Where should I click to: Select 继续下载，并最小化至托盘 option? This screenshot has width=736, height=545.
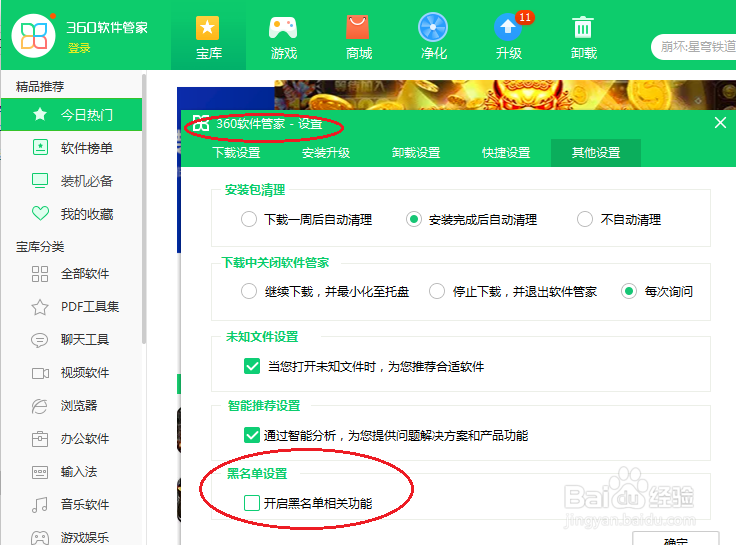click(x=249, y=291)
